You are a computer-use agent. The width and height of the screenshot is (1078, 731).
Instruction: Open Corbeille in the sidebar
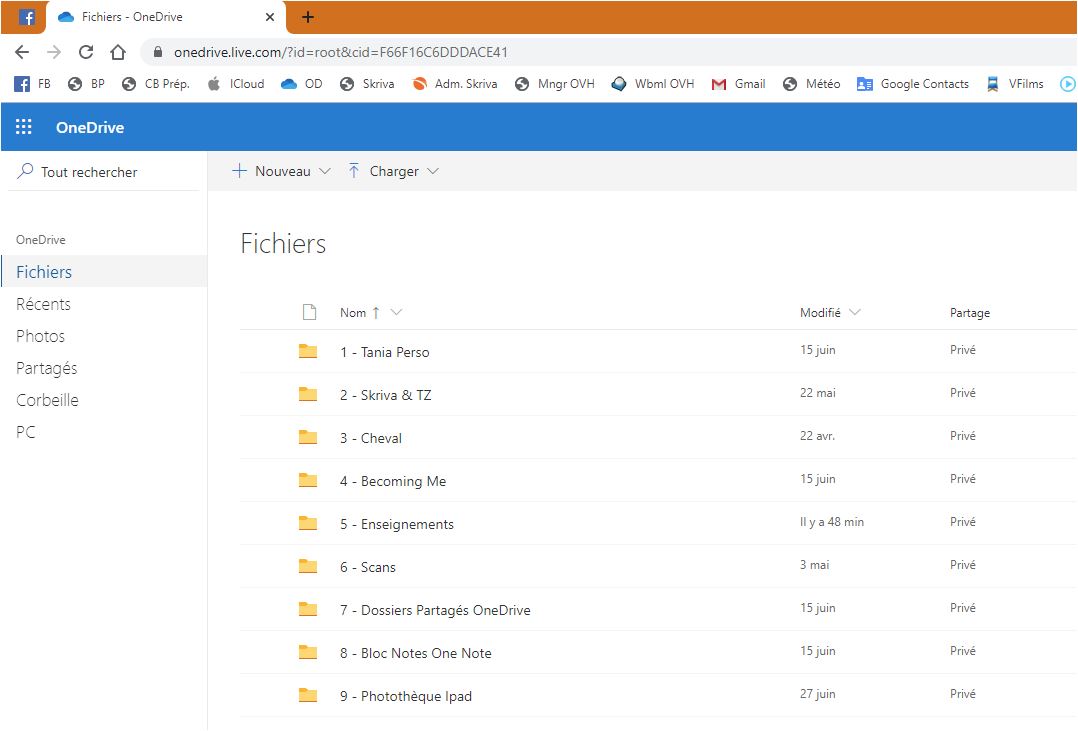[x=47, y=400]
